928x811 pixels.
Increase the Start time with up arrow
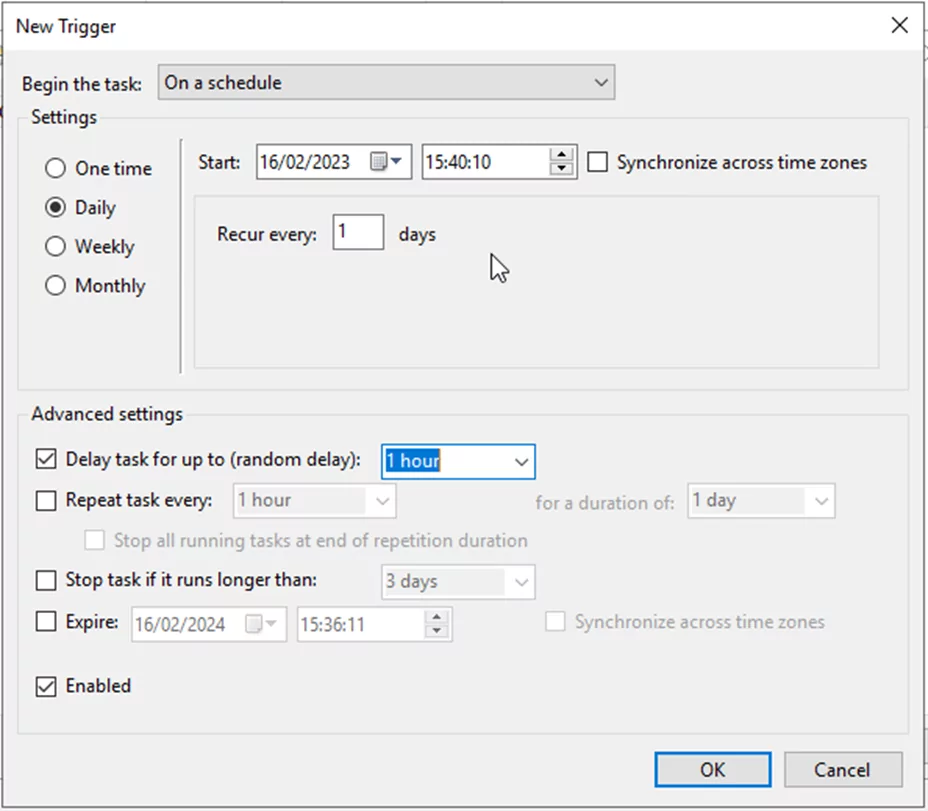tap(561, 155)
